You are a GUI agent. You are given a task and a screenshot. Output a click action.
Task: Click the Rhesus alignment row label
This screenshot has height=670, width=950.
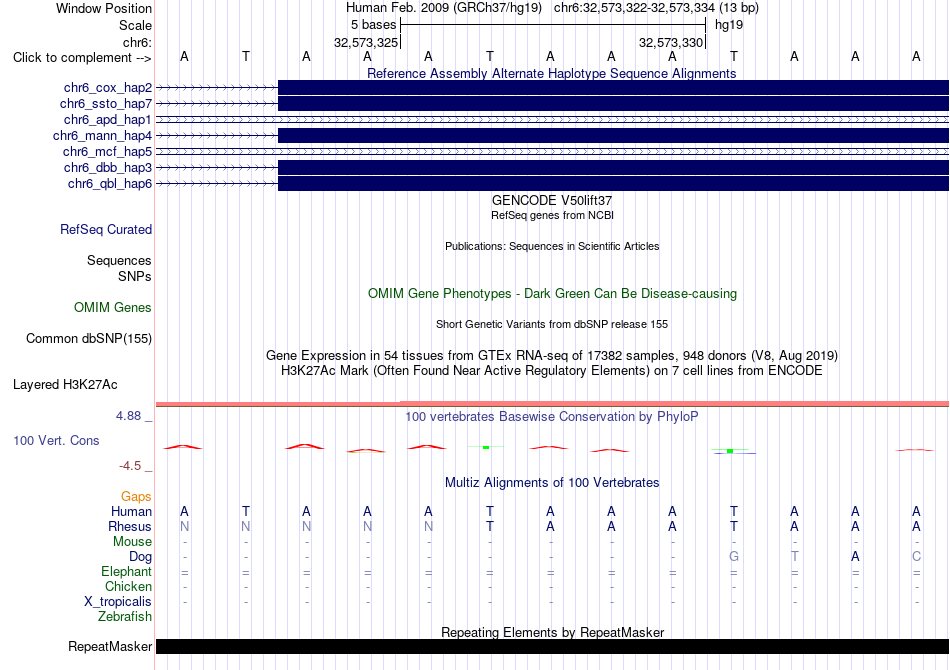(130, 526)
